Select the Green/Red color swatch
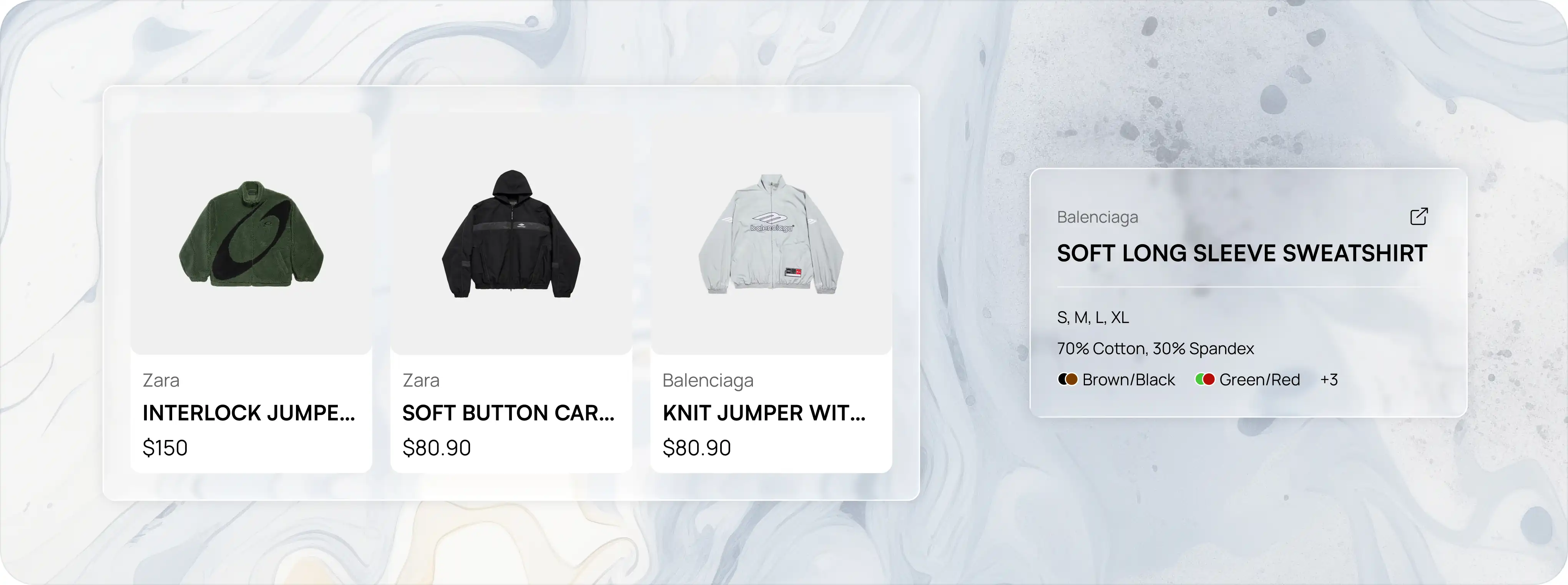The height and width of the screenshot is (585, 1568). [x=1204, y=380]
